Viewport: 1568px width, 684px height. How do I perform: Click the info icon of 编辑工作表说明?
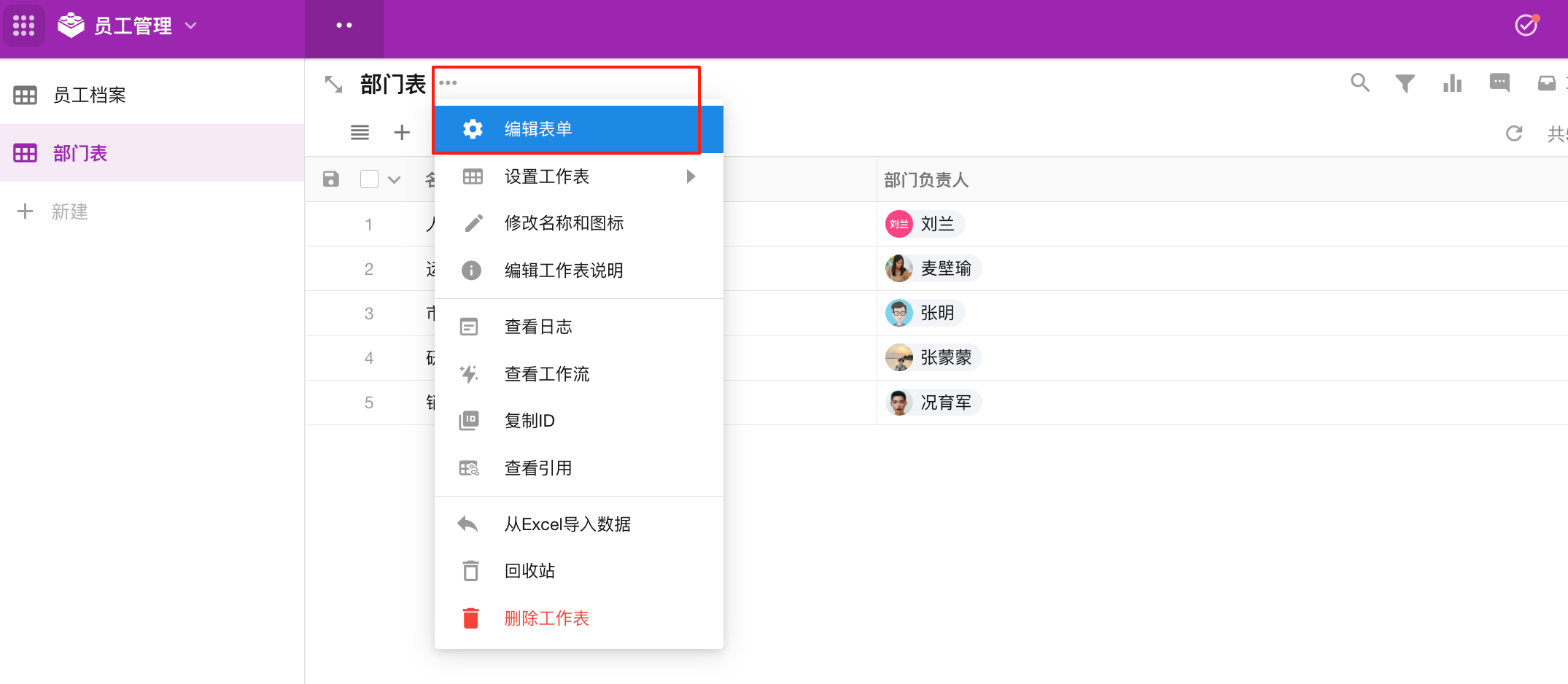471,271
